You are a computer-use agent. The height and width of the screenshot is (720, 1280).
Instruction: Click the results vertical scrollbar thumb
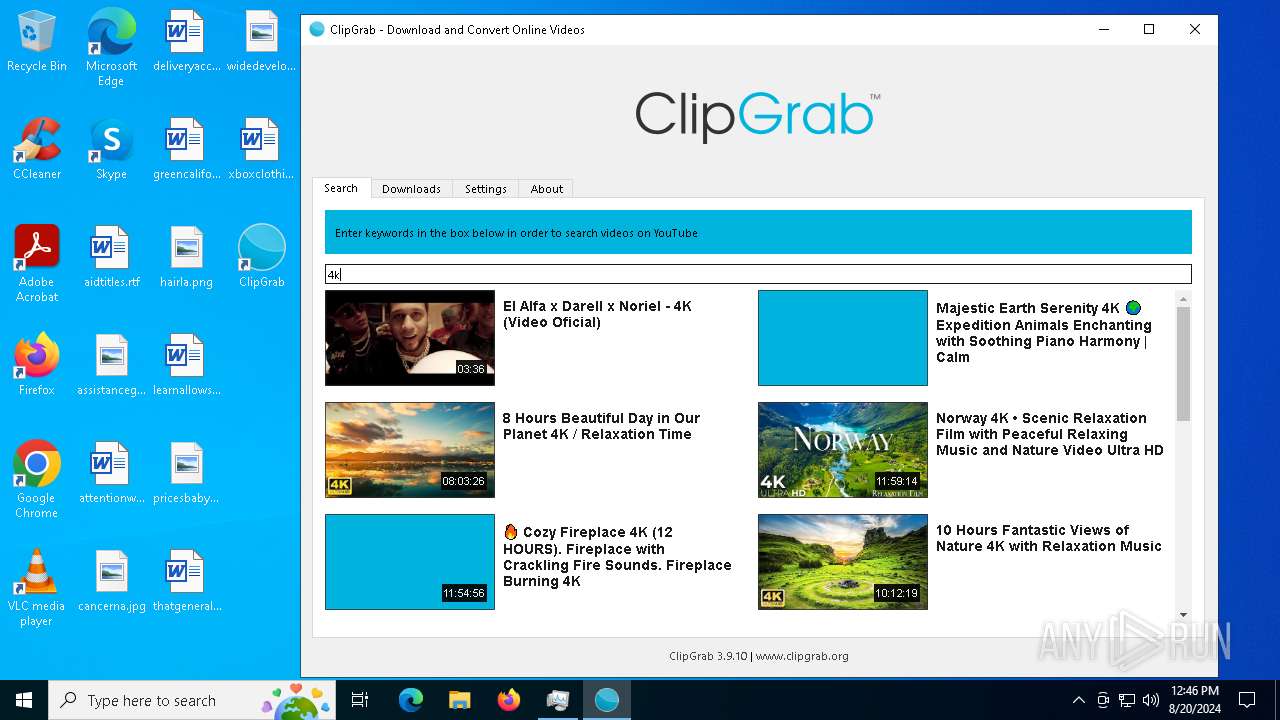click(x=1183, y=364)
